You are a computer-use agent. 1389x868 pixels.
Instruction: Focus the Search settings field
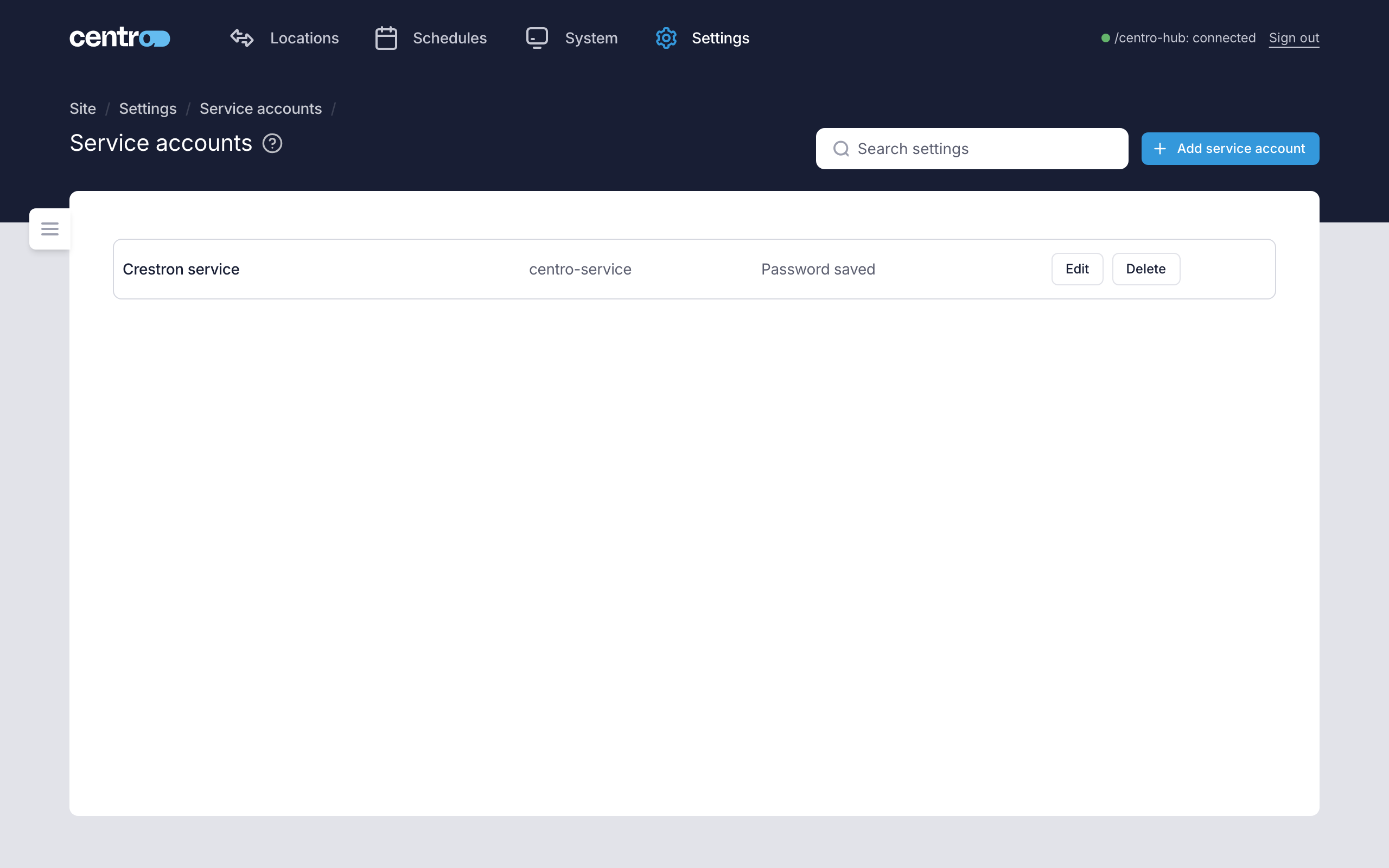coord(972,149)
